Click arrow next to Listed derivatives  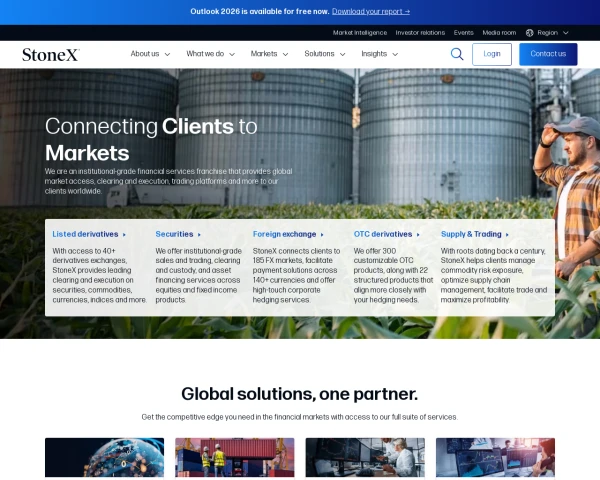124,235
